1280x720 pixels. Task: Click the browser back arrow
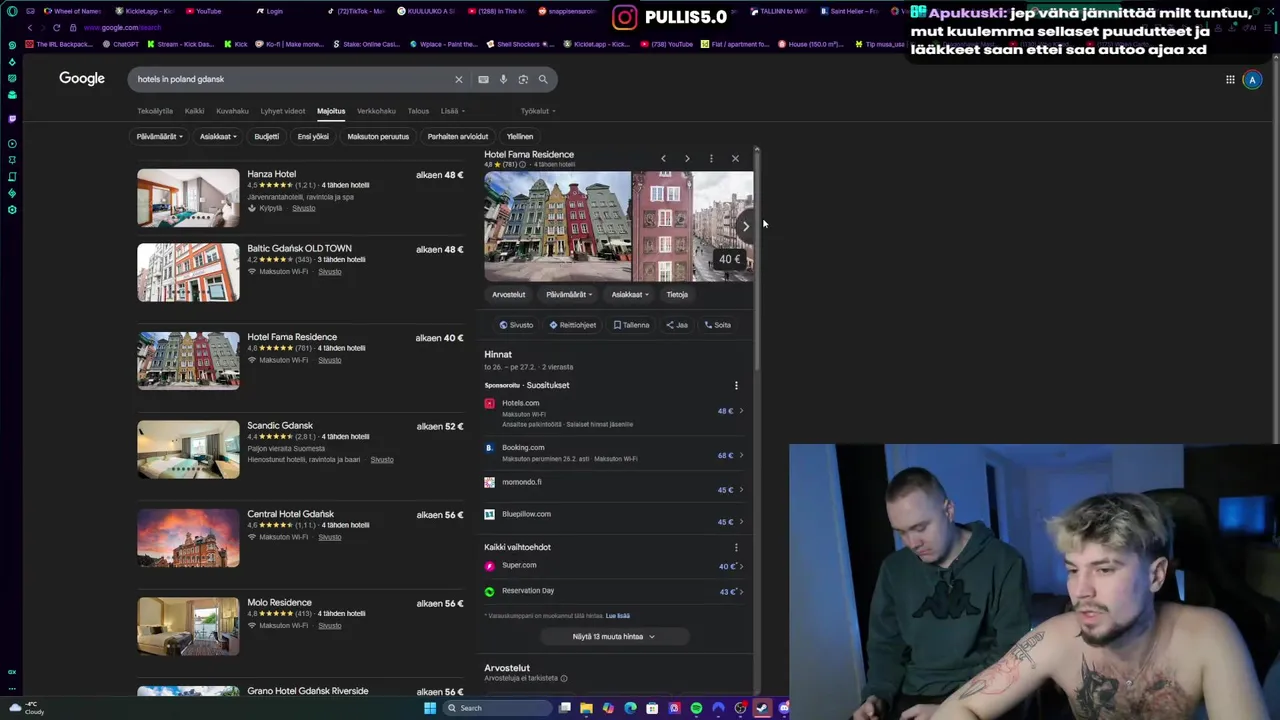[x=30, y=27]
